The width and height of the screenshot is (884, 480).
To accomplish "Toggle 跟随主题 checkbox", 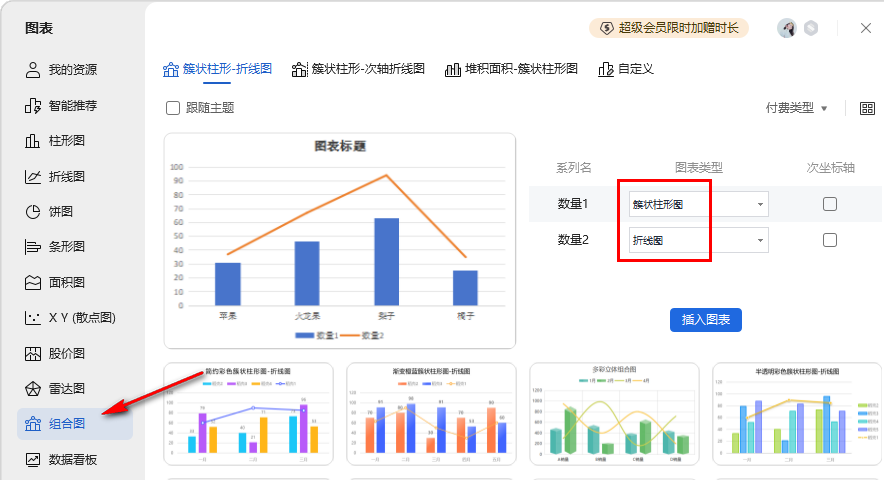I will coord(173,108).
